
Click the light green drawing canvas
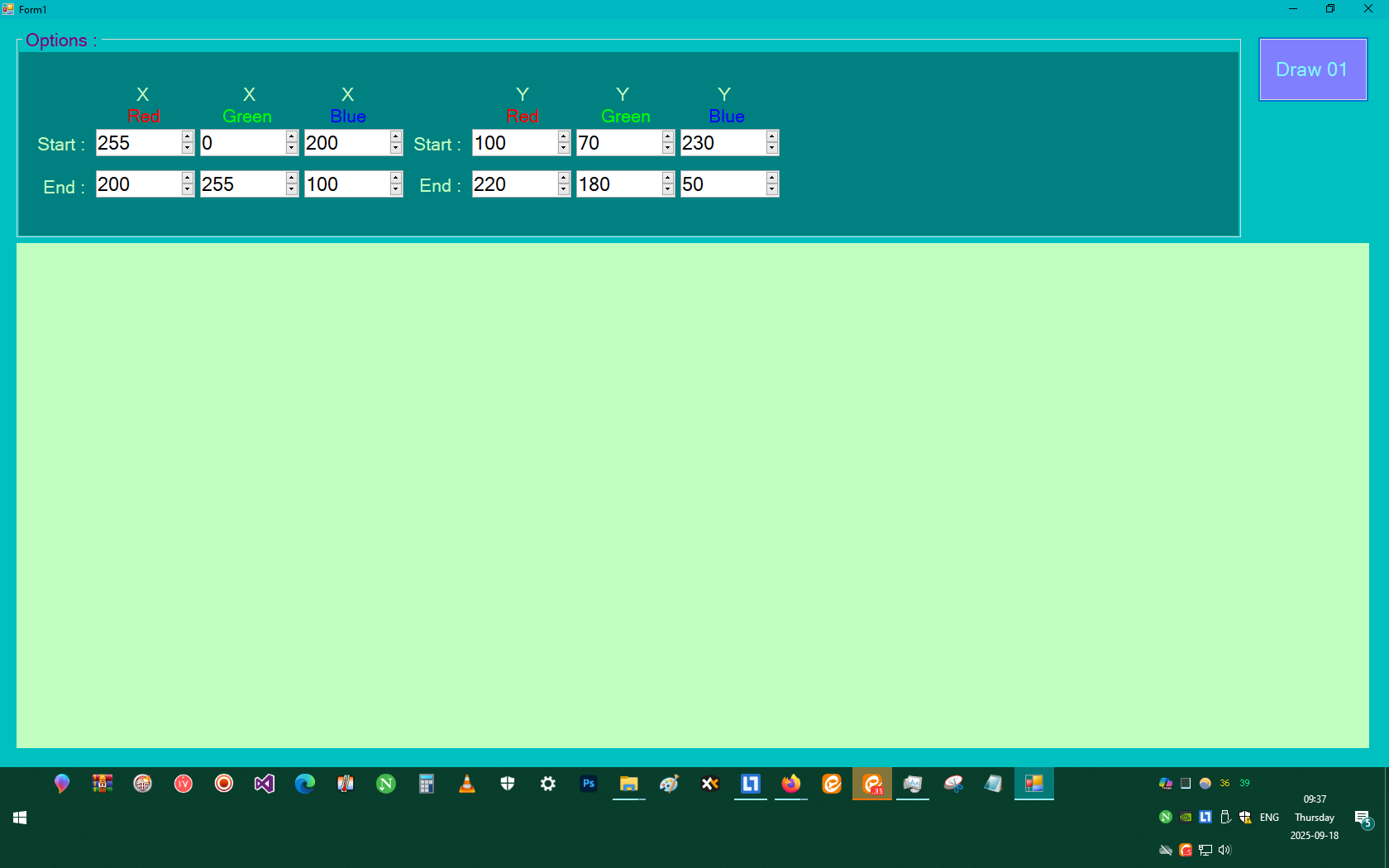pos(693,496)
